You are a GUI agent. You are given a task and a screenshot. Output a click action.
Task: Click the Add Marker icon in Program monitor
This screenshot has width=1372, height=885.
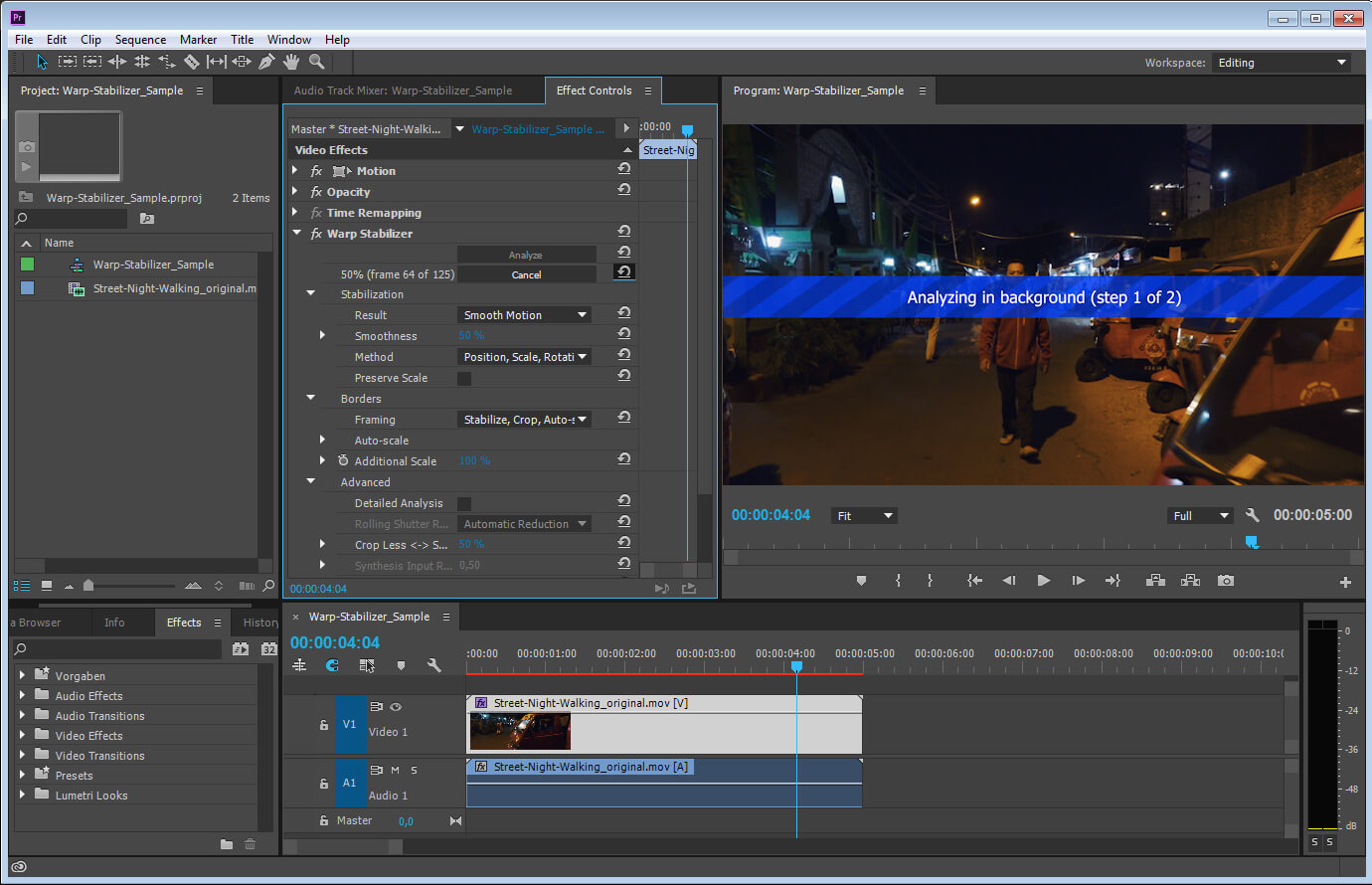[x=861, y=581]
